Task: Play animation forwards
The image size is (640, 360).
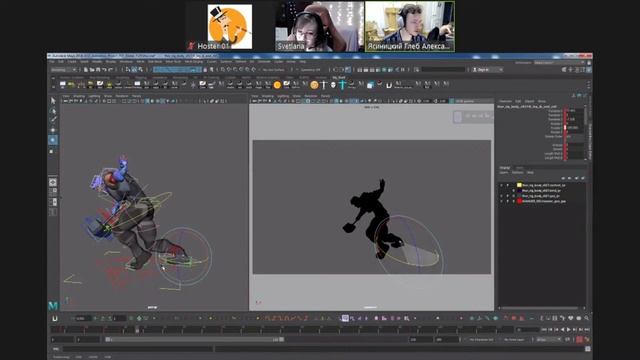Action: click(569, 329)
